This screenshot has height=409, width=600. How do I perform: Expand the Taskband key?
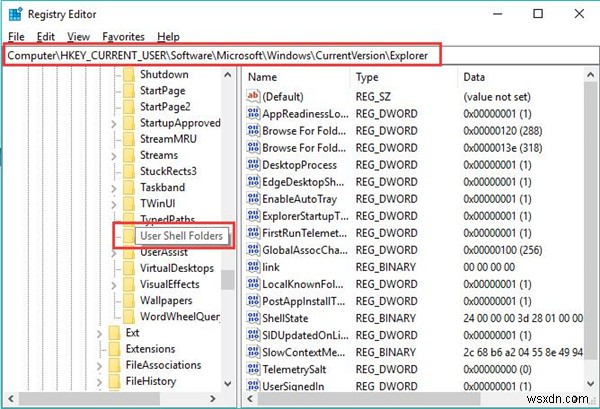point(114,188)
